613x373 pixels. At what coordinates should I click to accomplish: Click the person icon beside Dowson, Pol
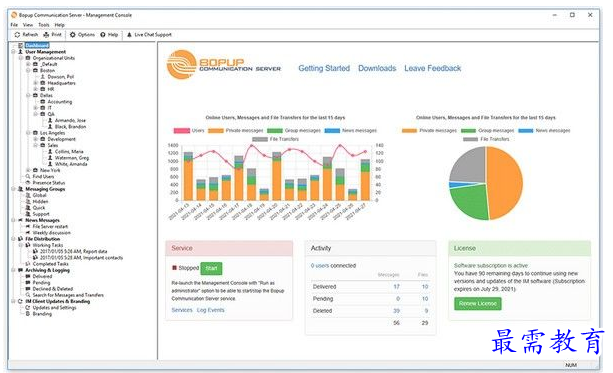click(x=43, y=77)
